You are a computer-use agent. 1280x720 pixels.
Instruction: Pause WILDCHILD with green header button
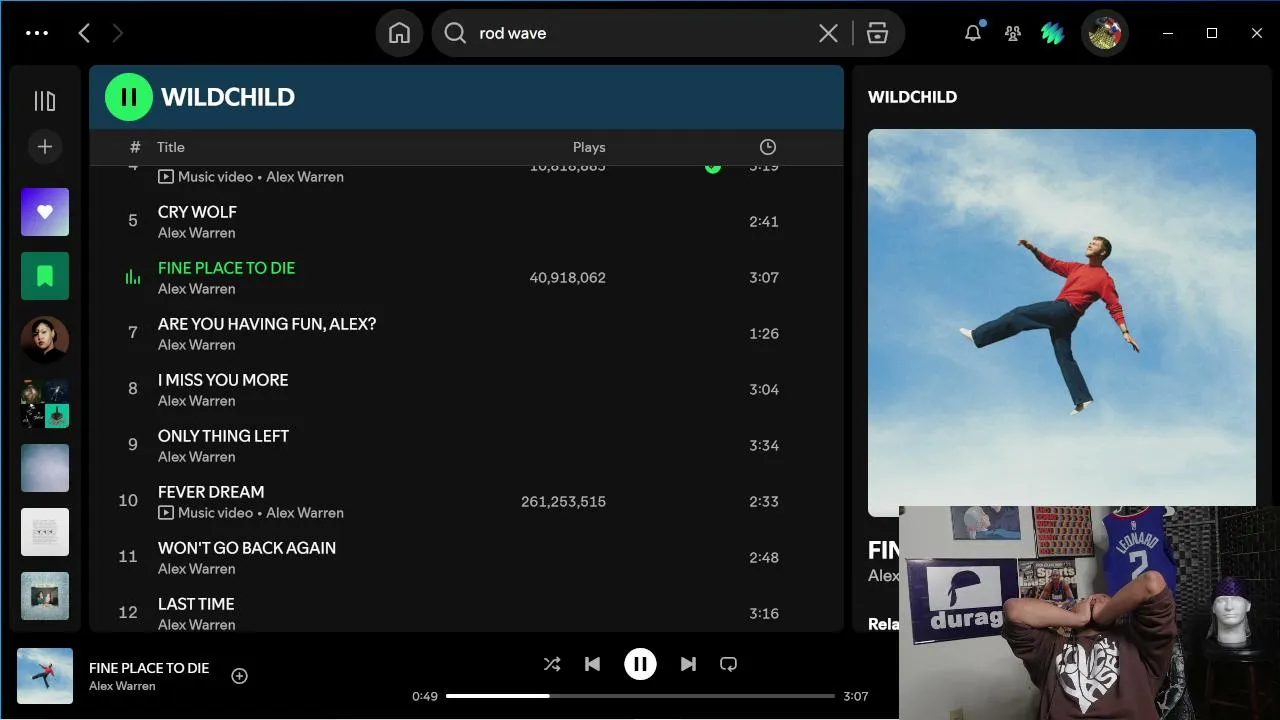(129, 97)
